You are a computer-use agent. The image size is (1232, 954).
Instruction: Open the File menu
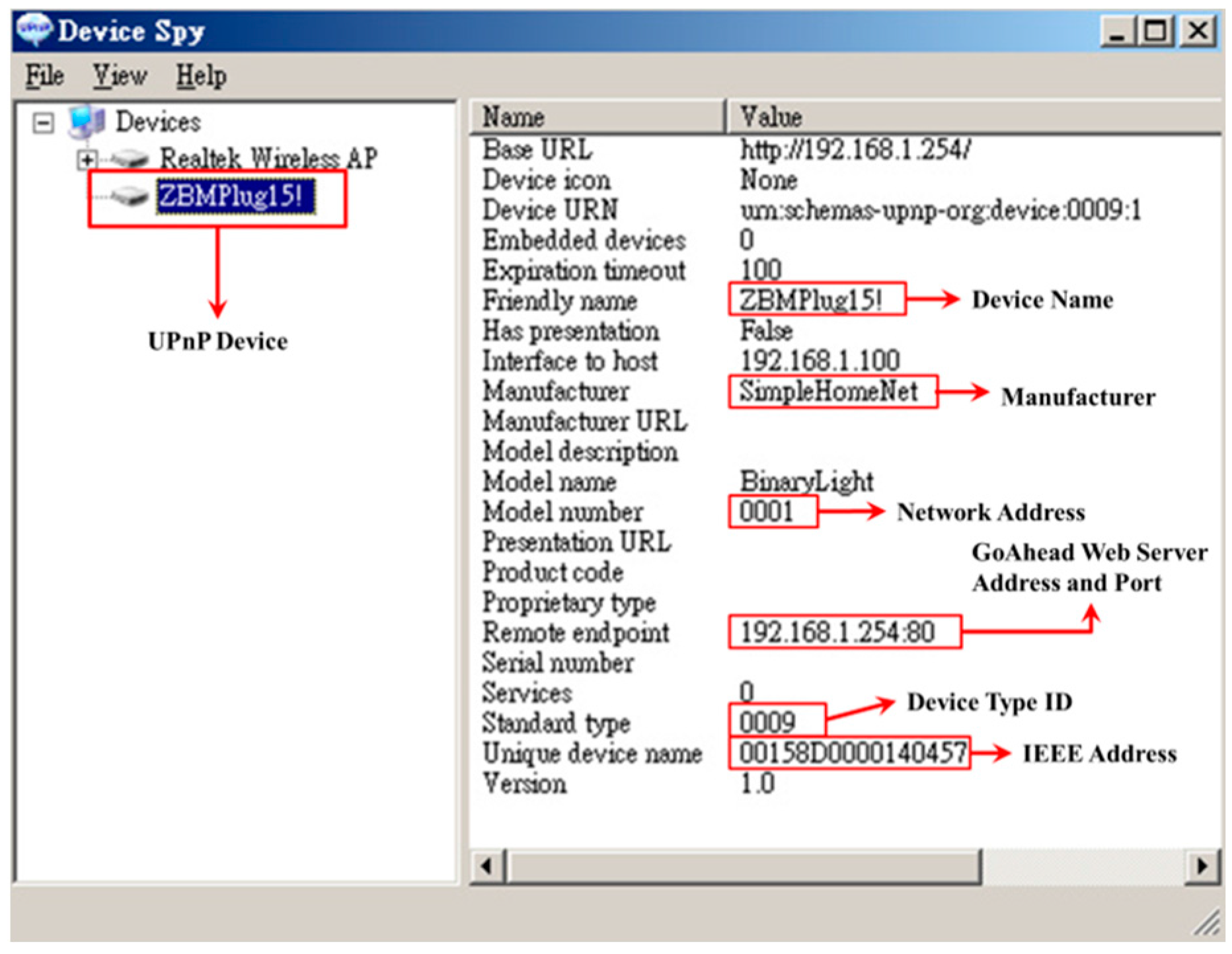[44, 76]
